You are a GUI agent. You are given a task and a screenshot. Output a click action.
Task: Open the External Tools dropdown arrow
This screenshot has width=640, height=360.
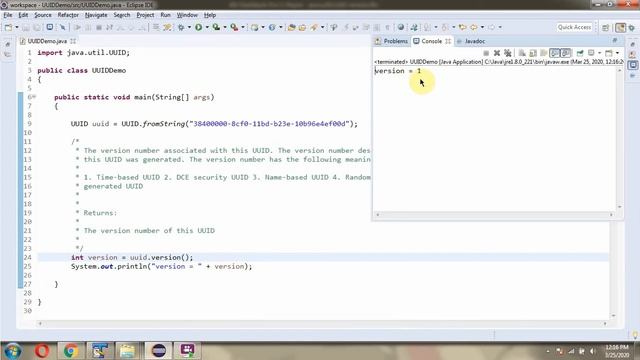[243, 27]
